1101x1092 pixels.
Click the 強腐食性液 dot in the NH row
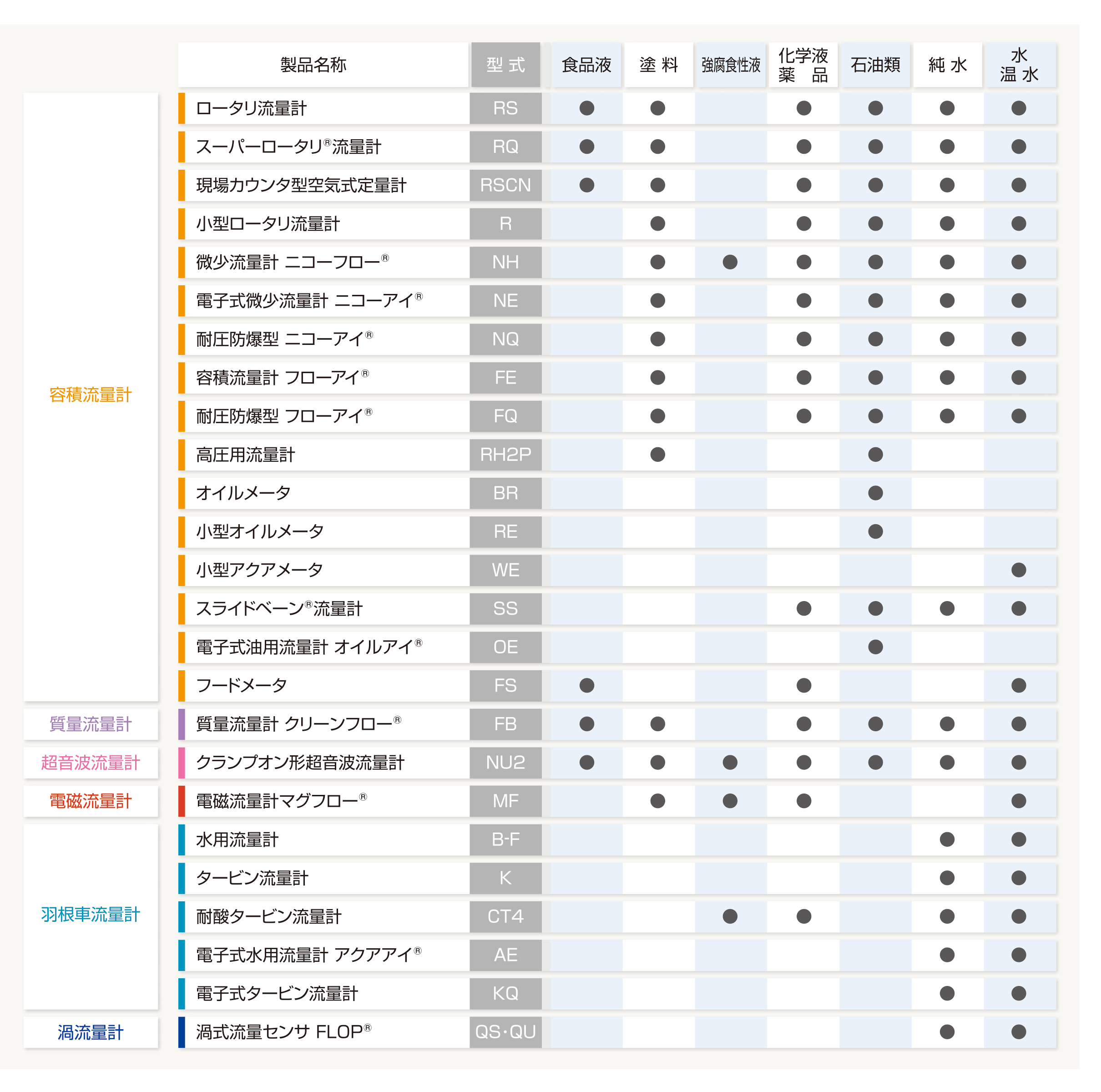pos(730,262)
